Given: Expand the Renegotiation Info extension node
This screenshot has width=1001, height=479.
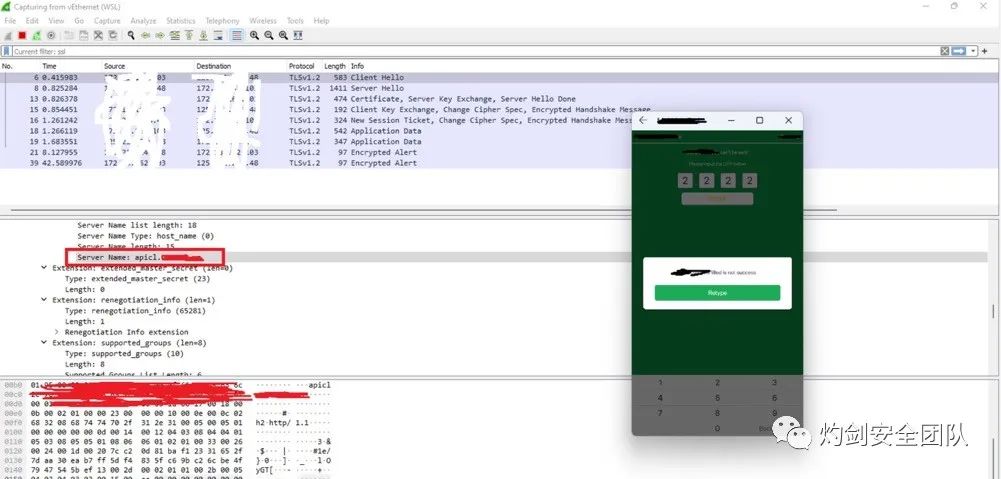Looking at the screenshot, I should (x=56, y=332).
